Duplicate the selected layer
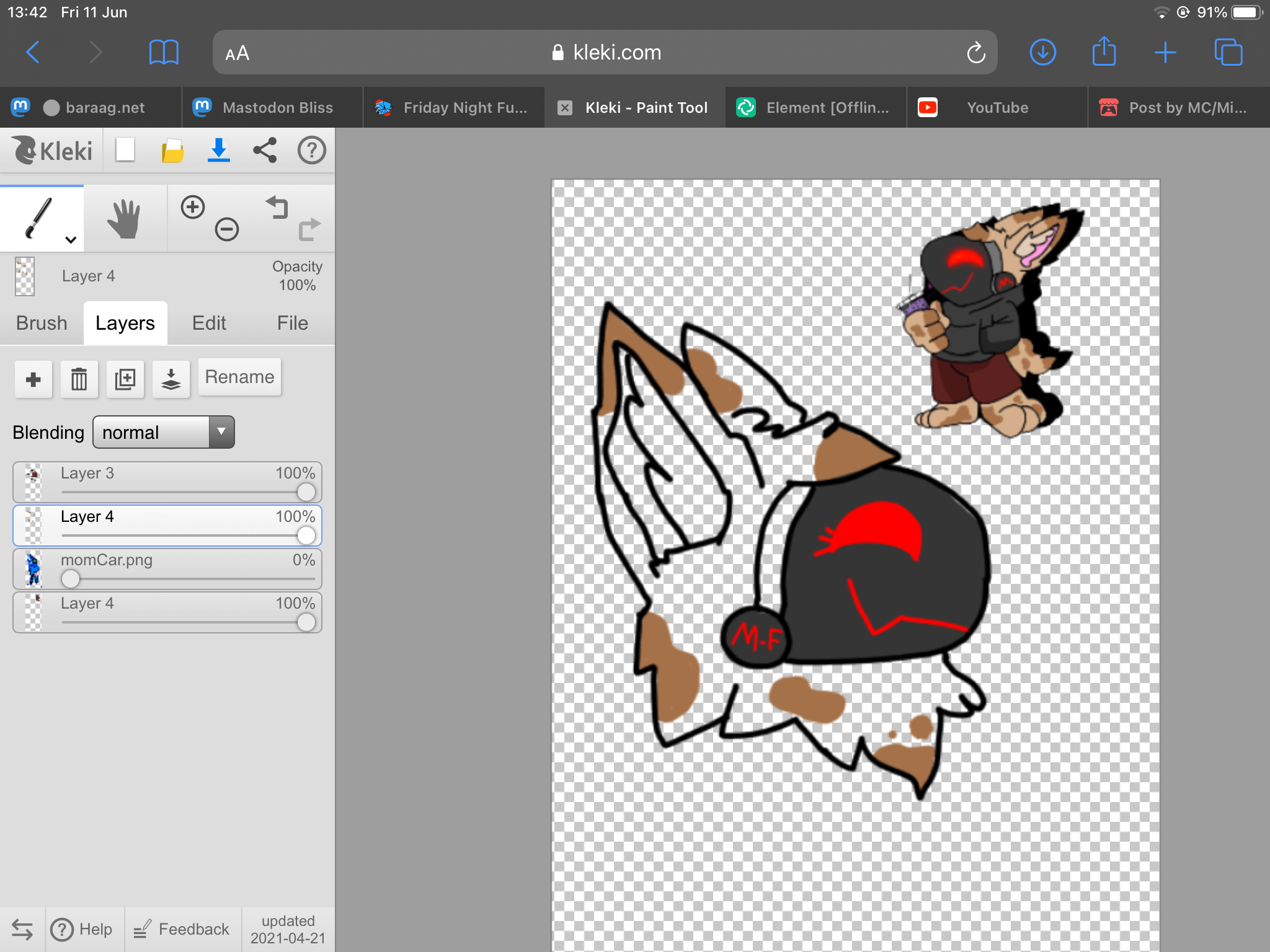Screen dimensions: 1270x952 click(125, 379)
